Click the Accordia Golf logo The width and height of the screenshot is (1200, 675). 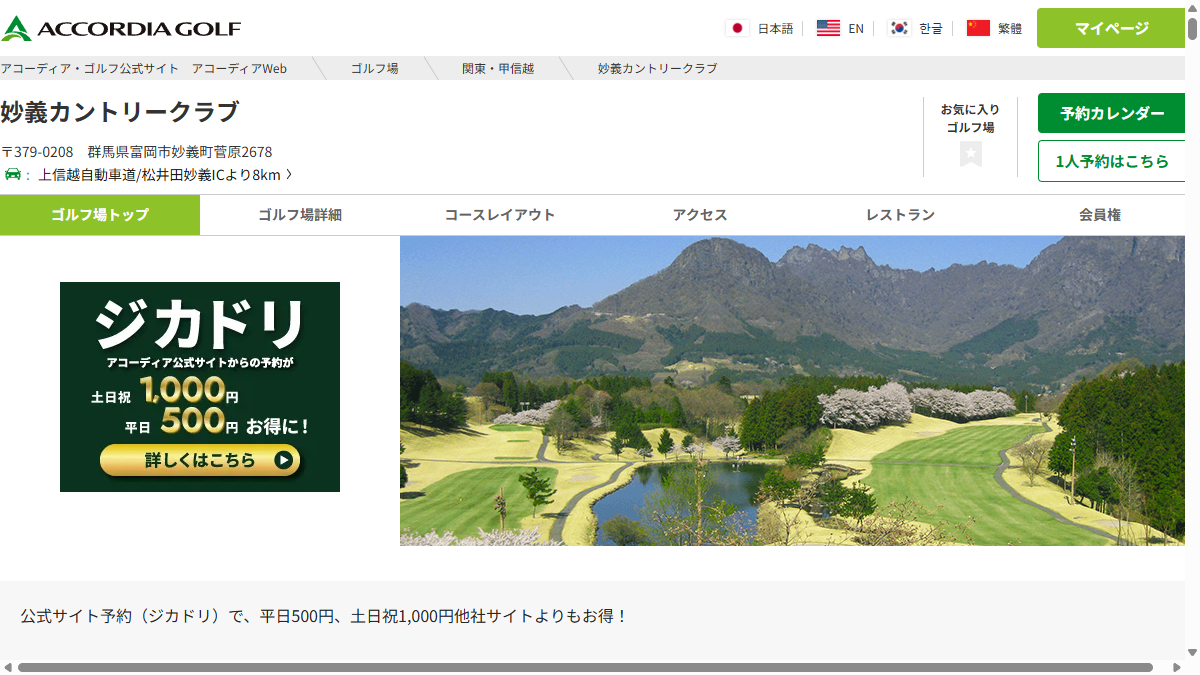tap(120, 28)
